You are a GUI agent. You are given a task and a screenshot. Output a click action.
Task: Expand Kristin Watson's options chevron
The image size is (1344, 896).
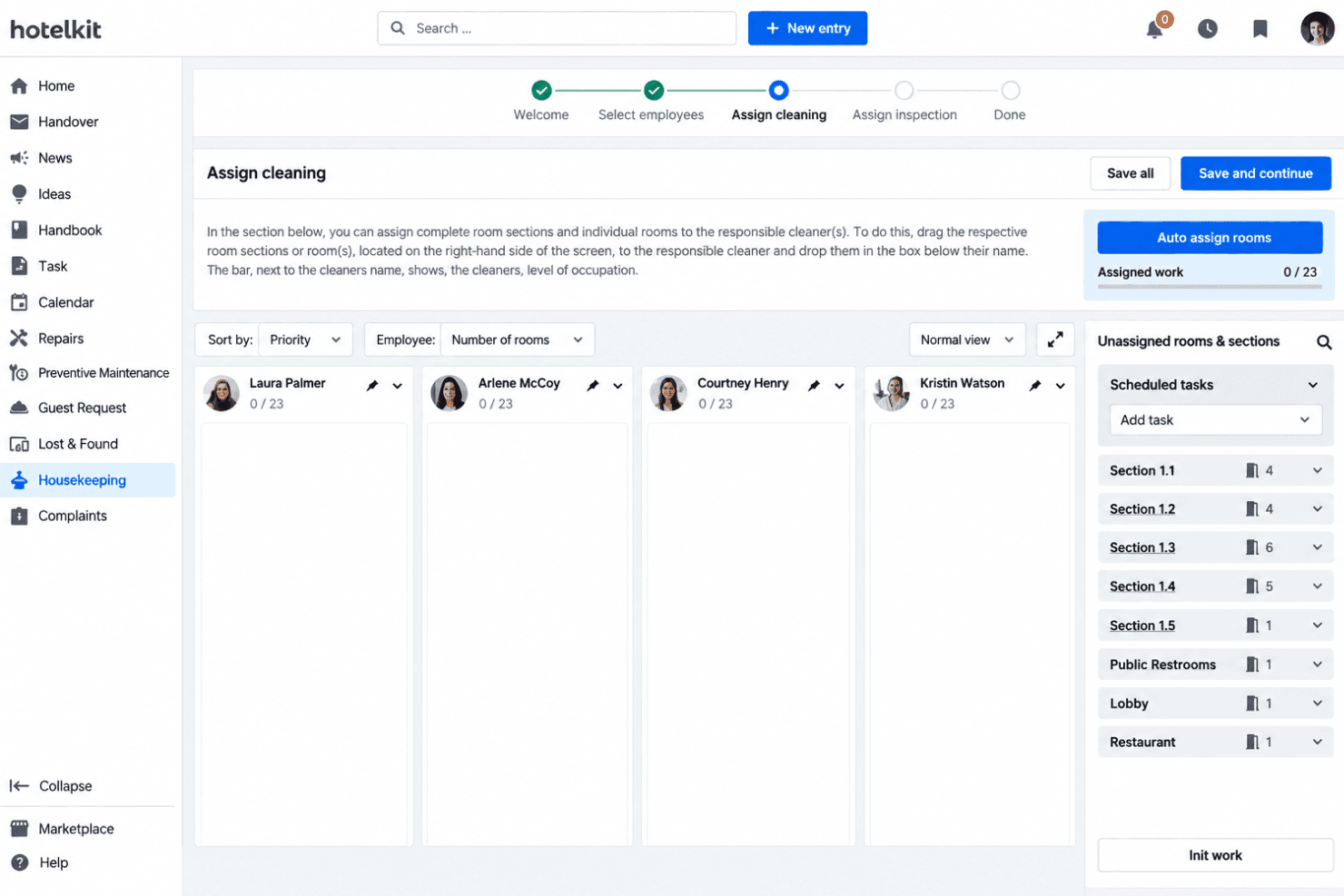coord(1060,386)
